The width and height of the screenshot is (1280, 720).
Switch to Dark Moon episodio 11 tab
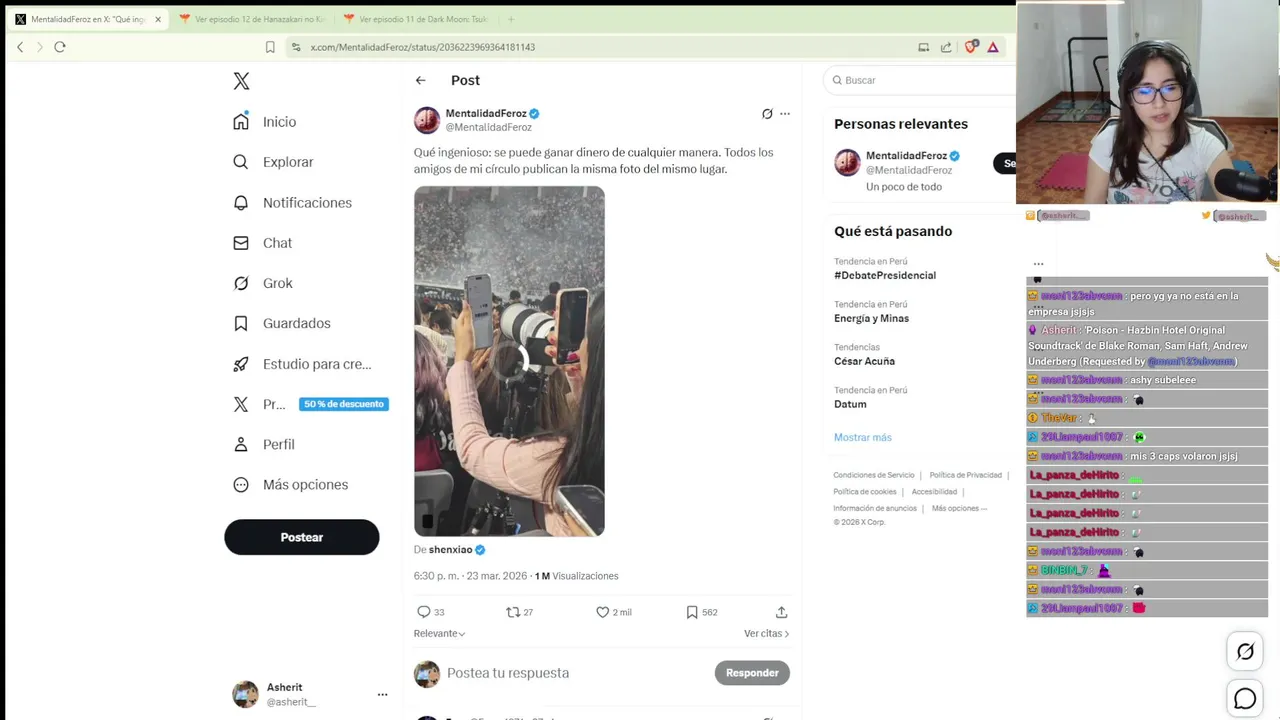pyautogui.click(x=415, y=19)
